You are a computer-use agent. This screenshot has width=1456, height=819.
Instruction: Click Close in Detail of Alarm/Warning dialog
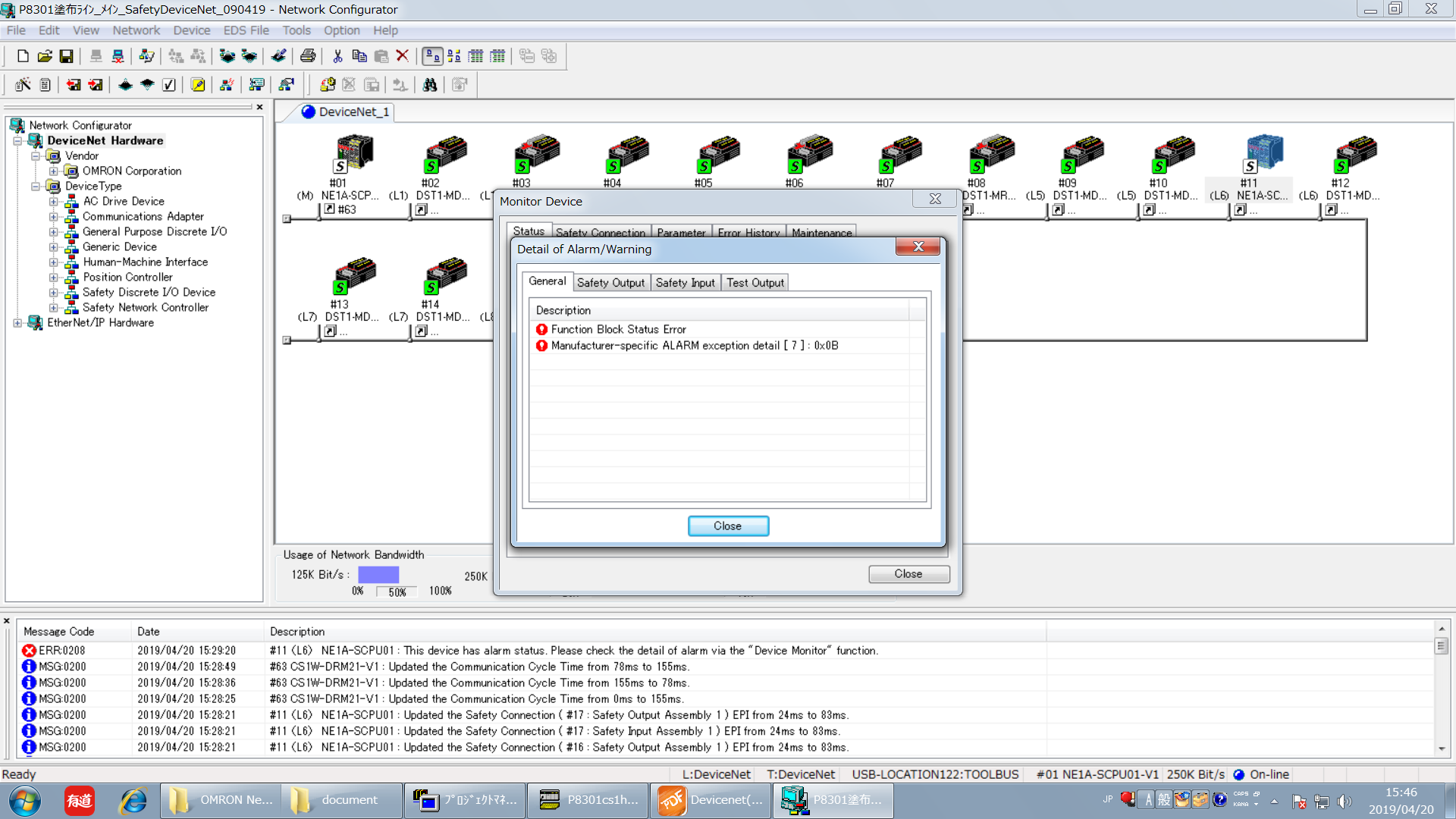point(727,526)
